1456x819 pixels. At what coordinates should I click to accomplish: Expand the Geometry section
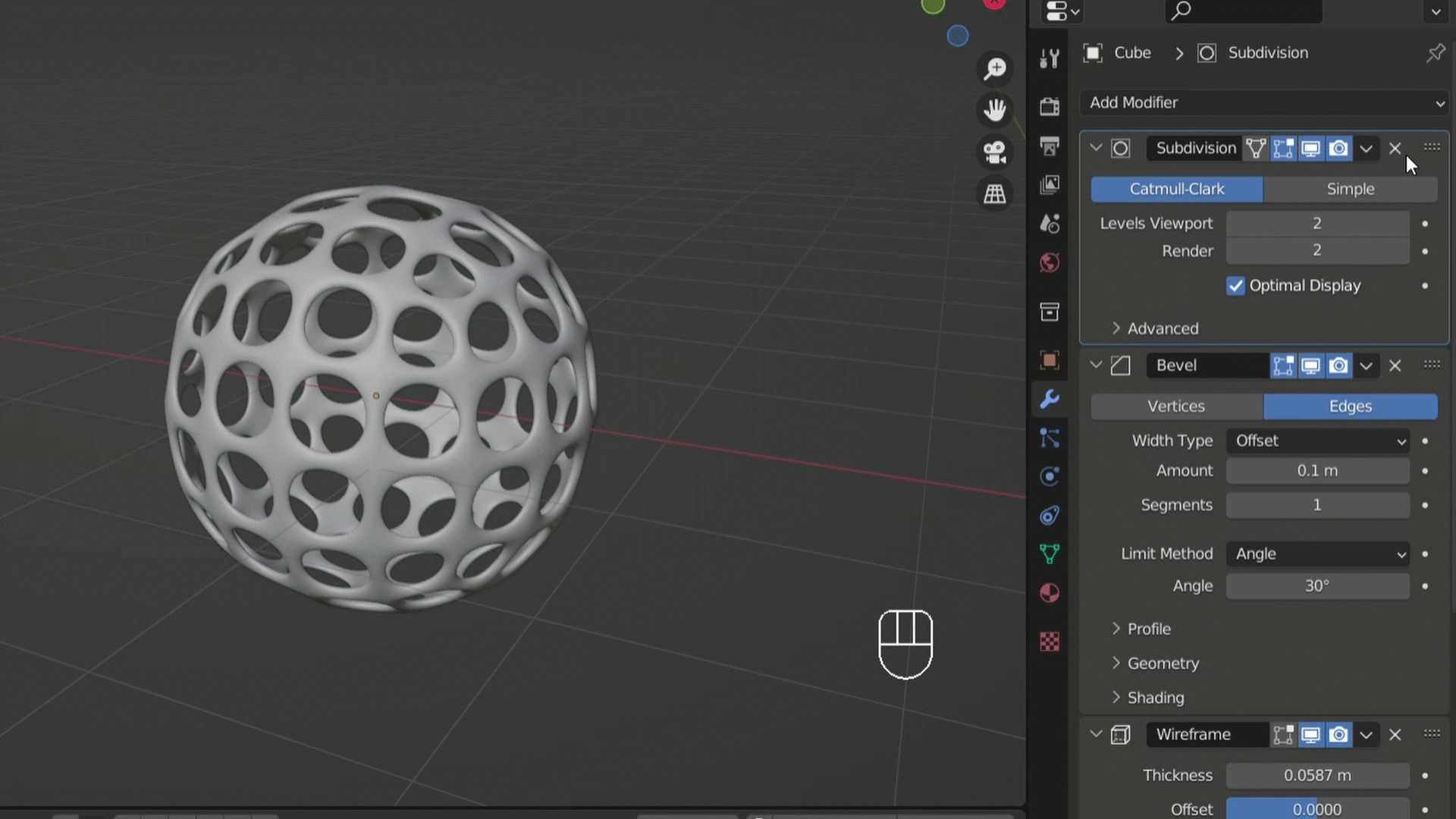point(1163,663)
